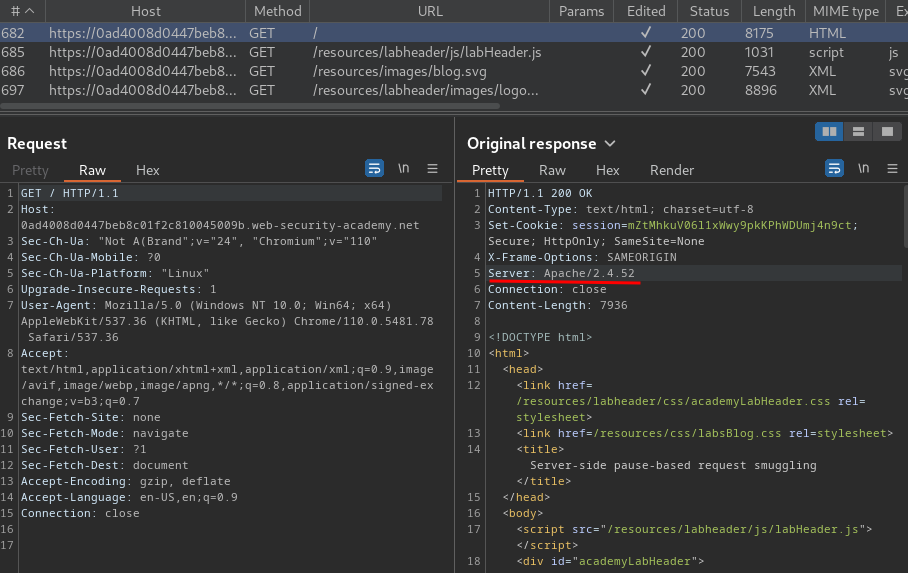Sort history by Status column header
Screen dimensions: 908x573
click(709, 11)
